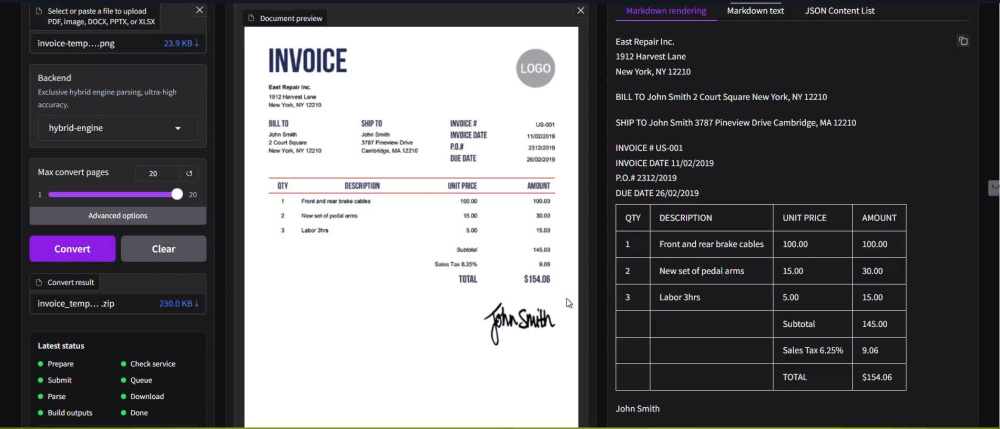Click the Subtotal cell in rendered table
The height and width of the screenshot is (429, 1000).
812,324
